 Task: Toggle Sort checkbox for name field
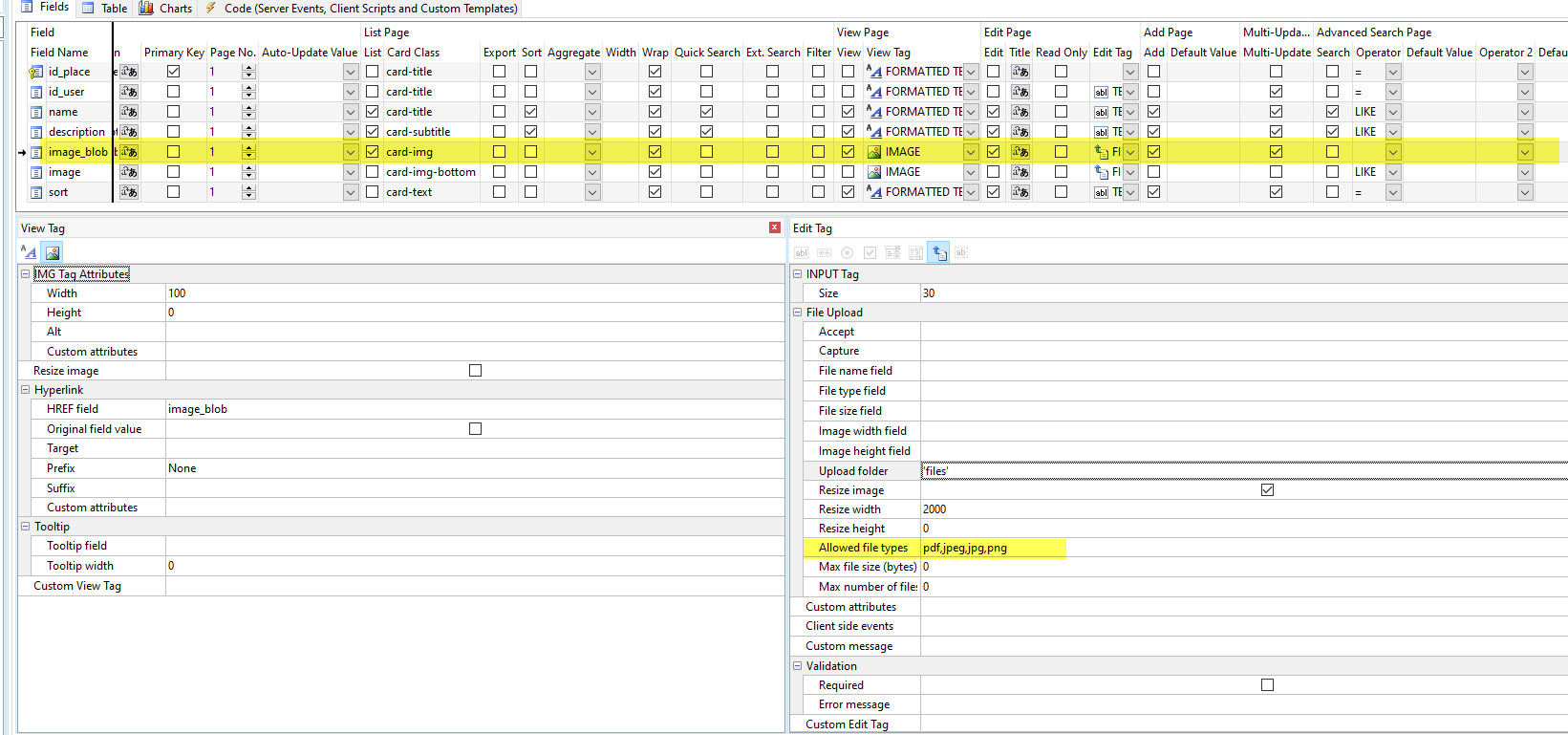tap(531, 111)
